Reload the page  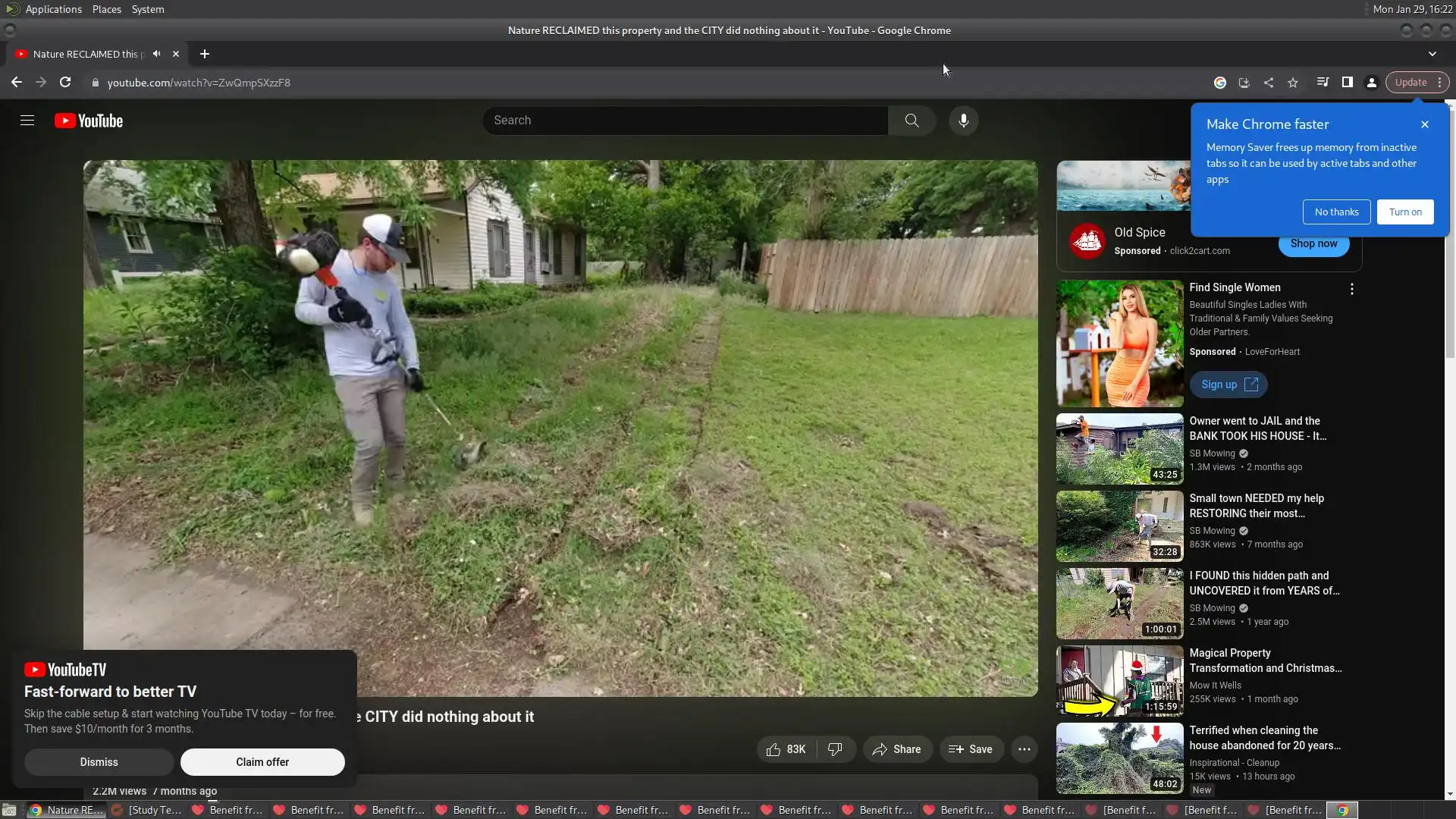(65, 83)
